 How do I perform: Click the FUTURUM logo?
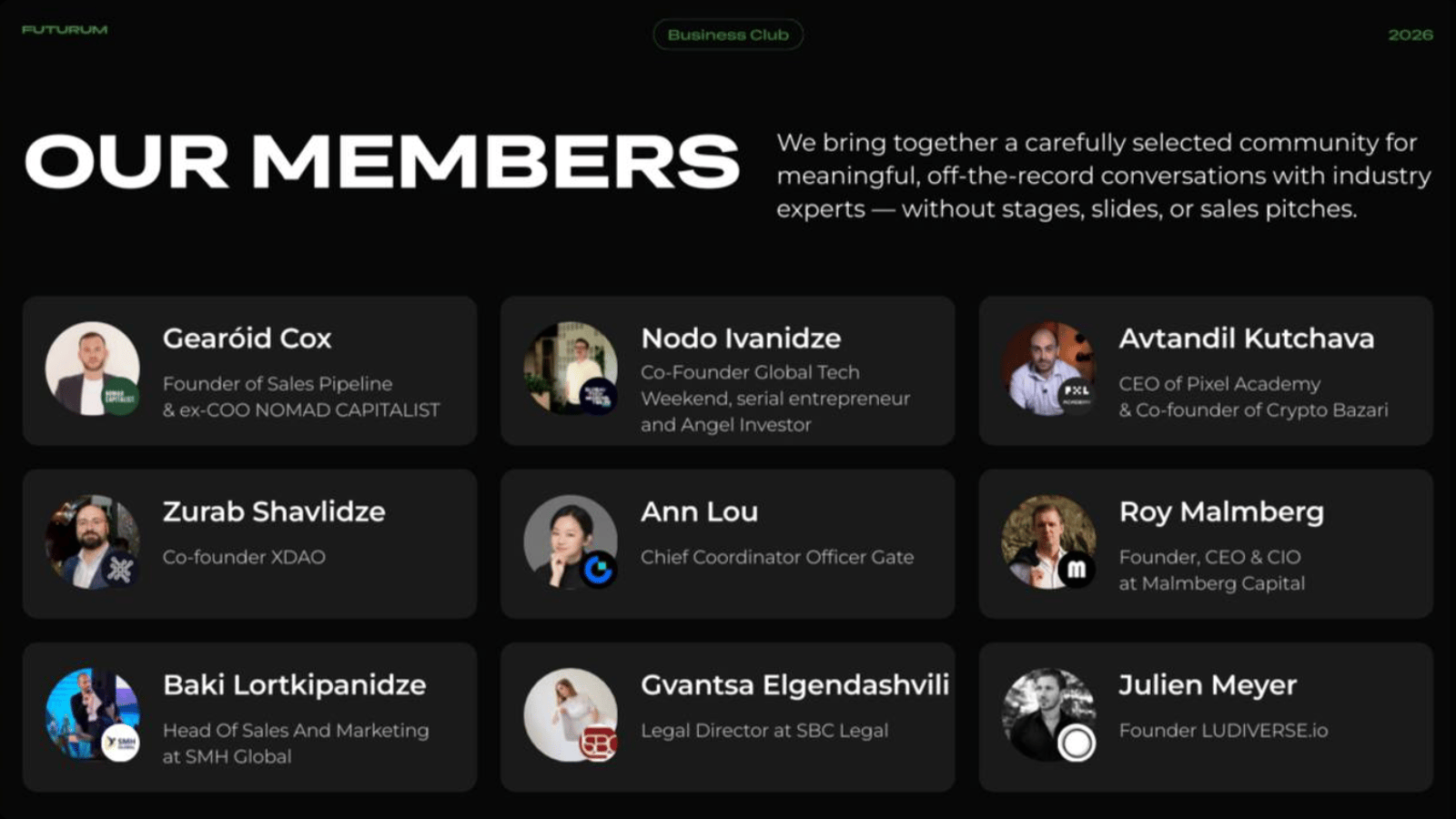pos(65,30)
